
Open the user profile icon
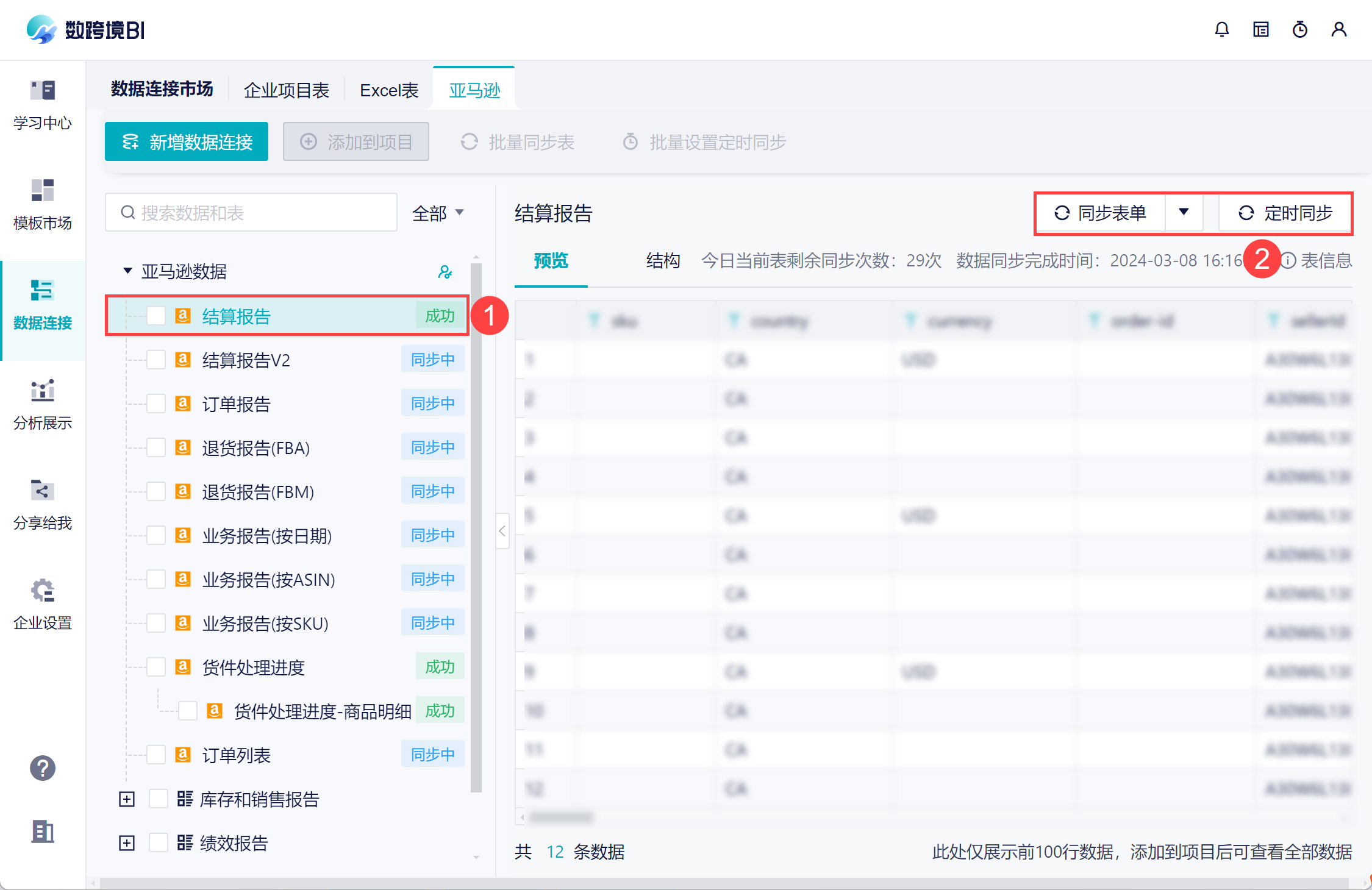1338,29
